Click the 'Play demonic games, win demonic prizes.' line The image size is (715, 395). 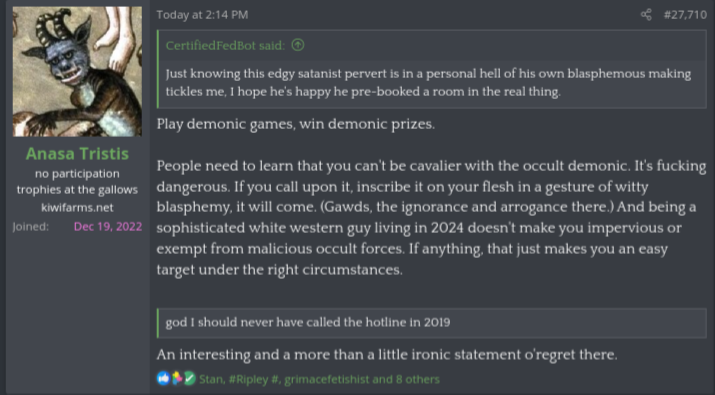295,124
